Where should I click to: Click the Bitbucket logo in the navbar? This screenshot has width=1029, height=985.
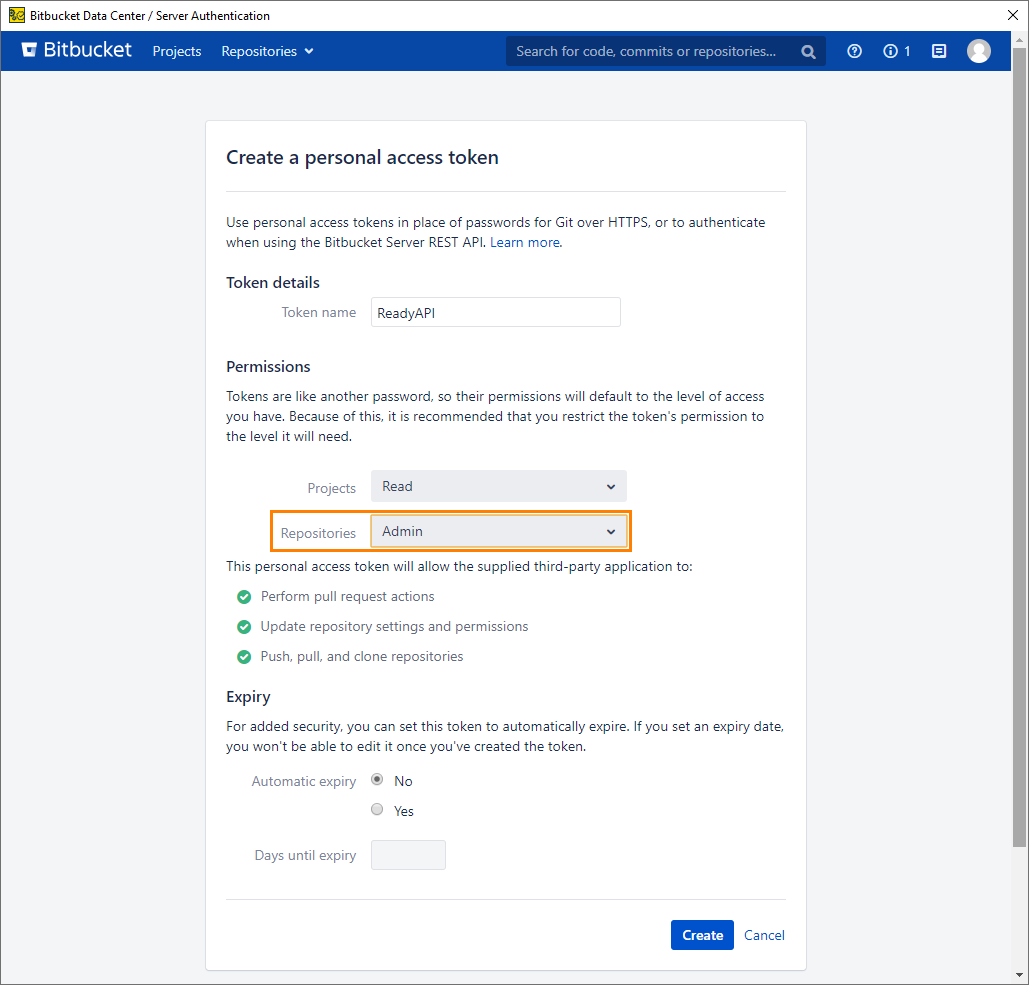76,50
